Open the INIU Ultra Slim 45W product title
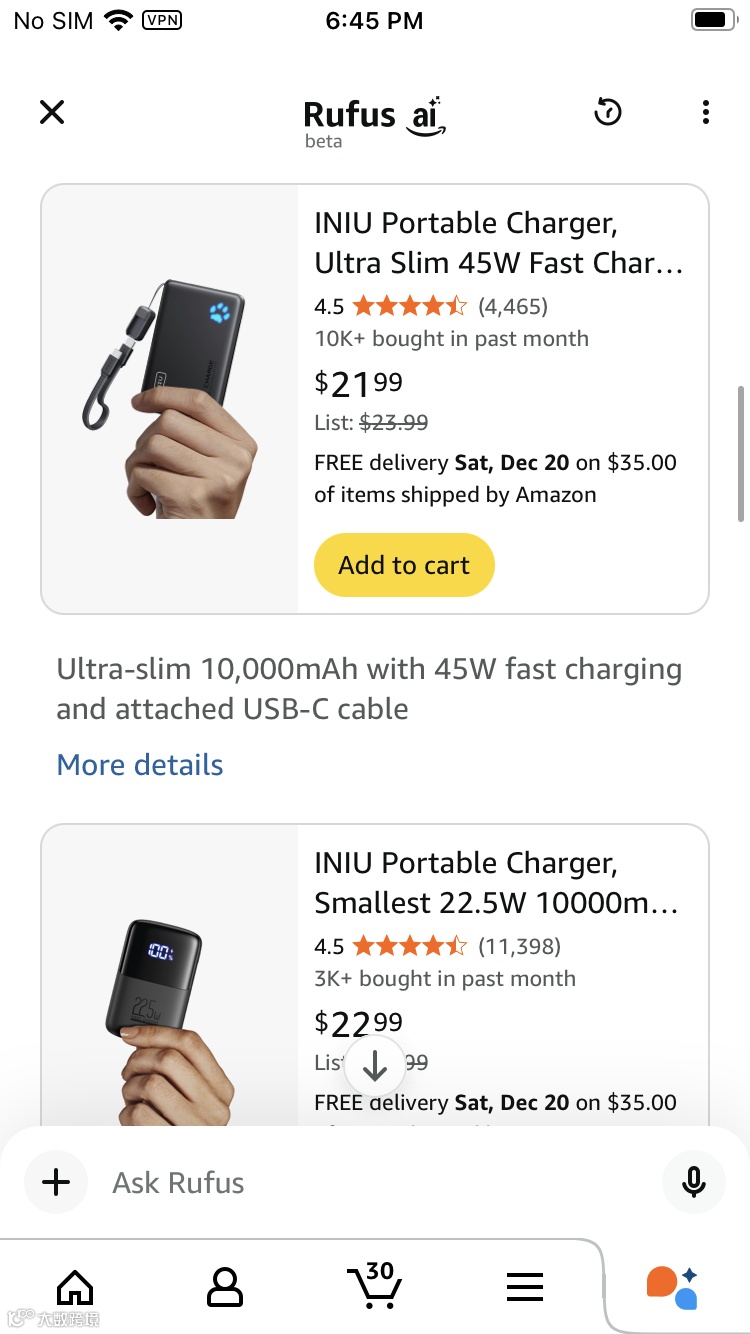Viewport: 750px width, 1334px height. (x=498, y=243)
